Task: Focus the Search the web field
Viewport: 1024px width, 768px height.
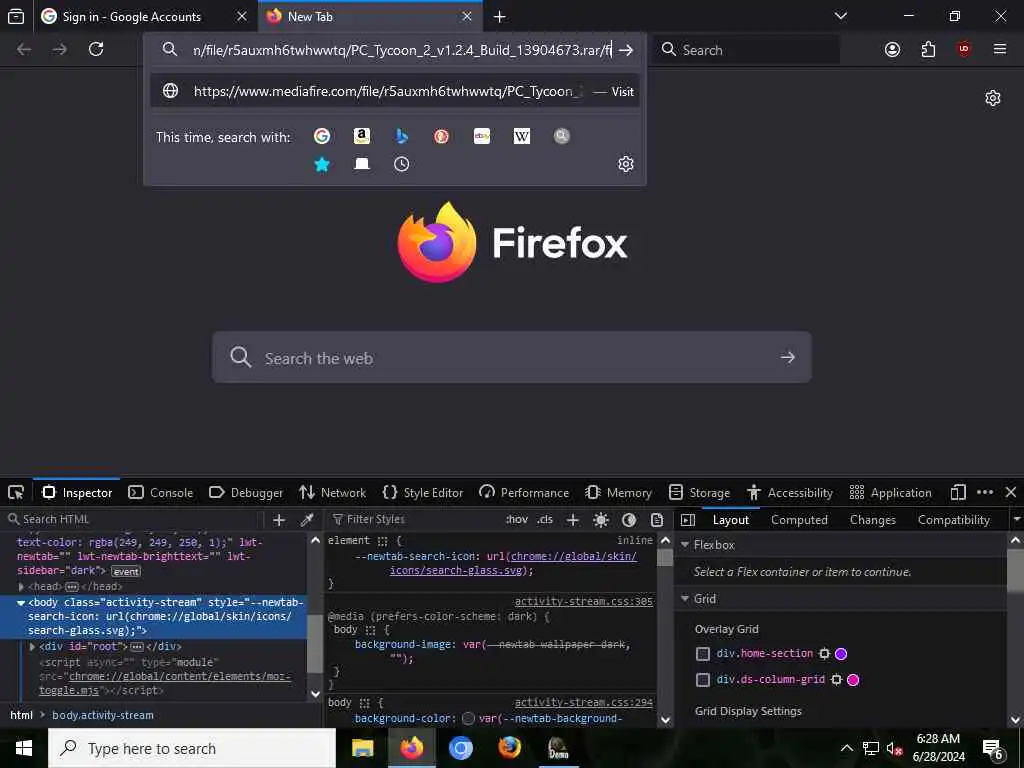Action: (x=511, y=357)
